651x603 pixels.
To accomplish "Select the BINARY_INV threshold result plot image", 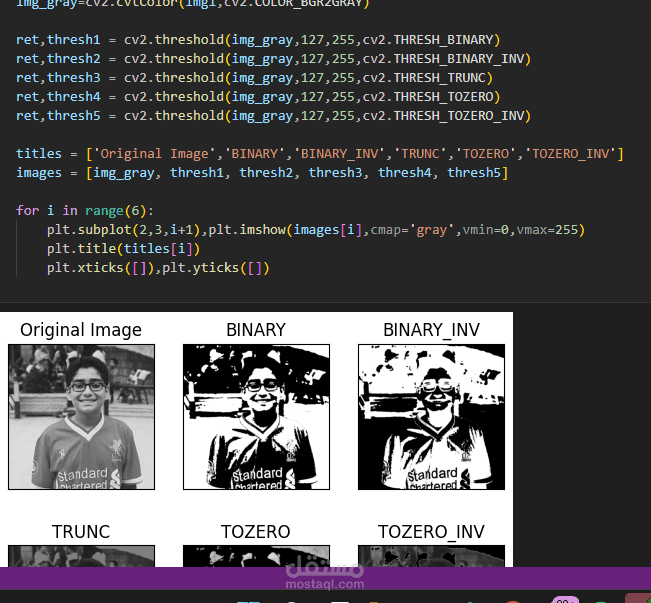I will (431, 417).
